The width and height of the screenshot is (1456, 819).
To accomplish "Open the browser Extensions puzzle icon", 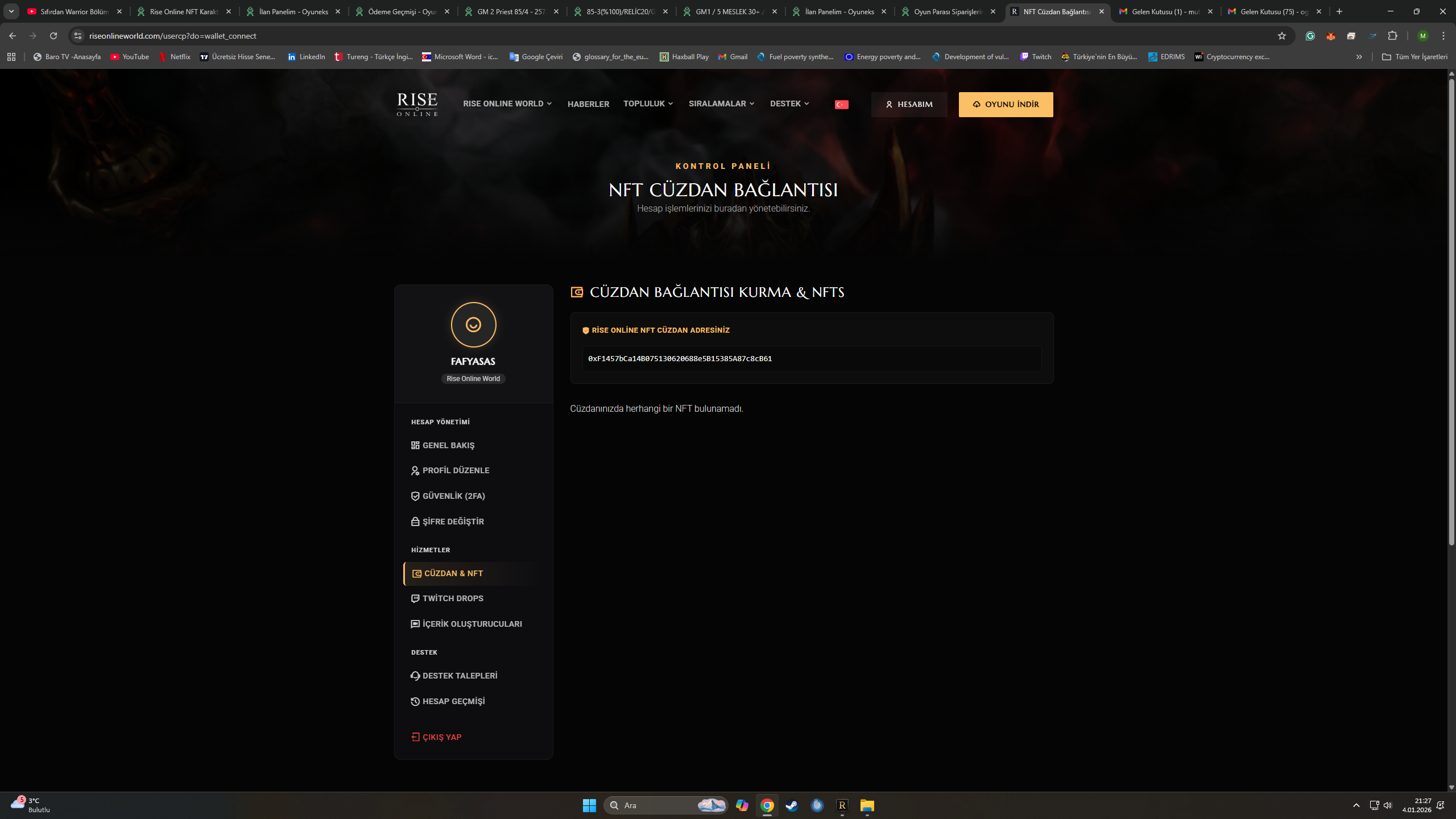I will (x=1392, y=36).
